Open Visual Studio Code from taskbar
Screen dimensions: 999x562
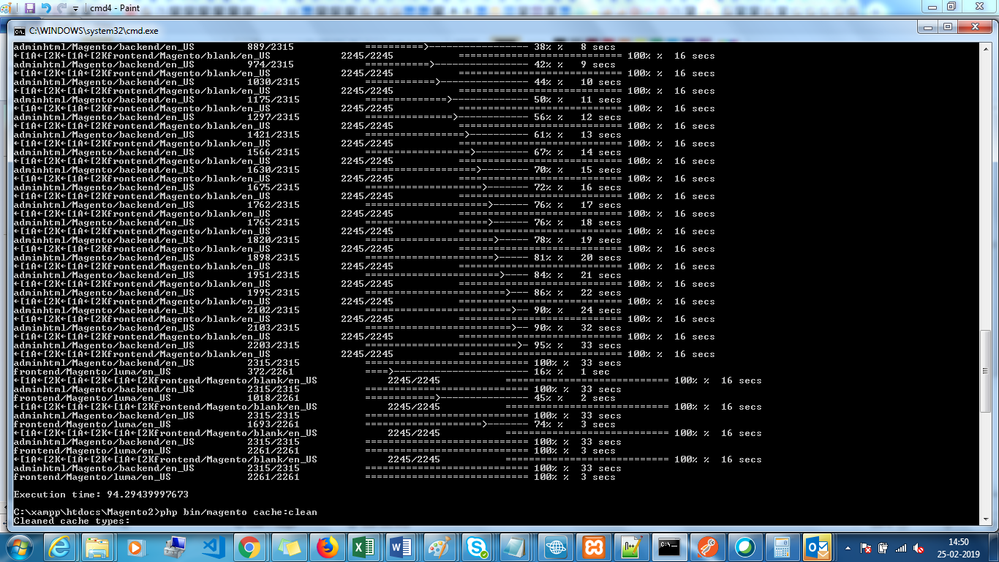212,547
